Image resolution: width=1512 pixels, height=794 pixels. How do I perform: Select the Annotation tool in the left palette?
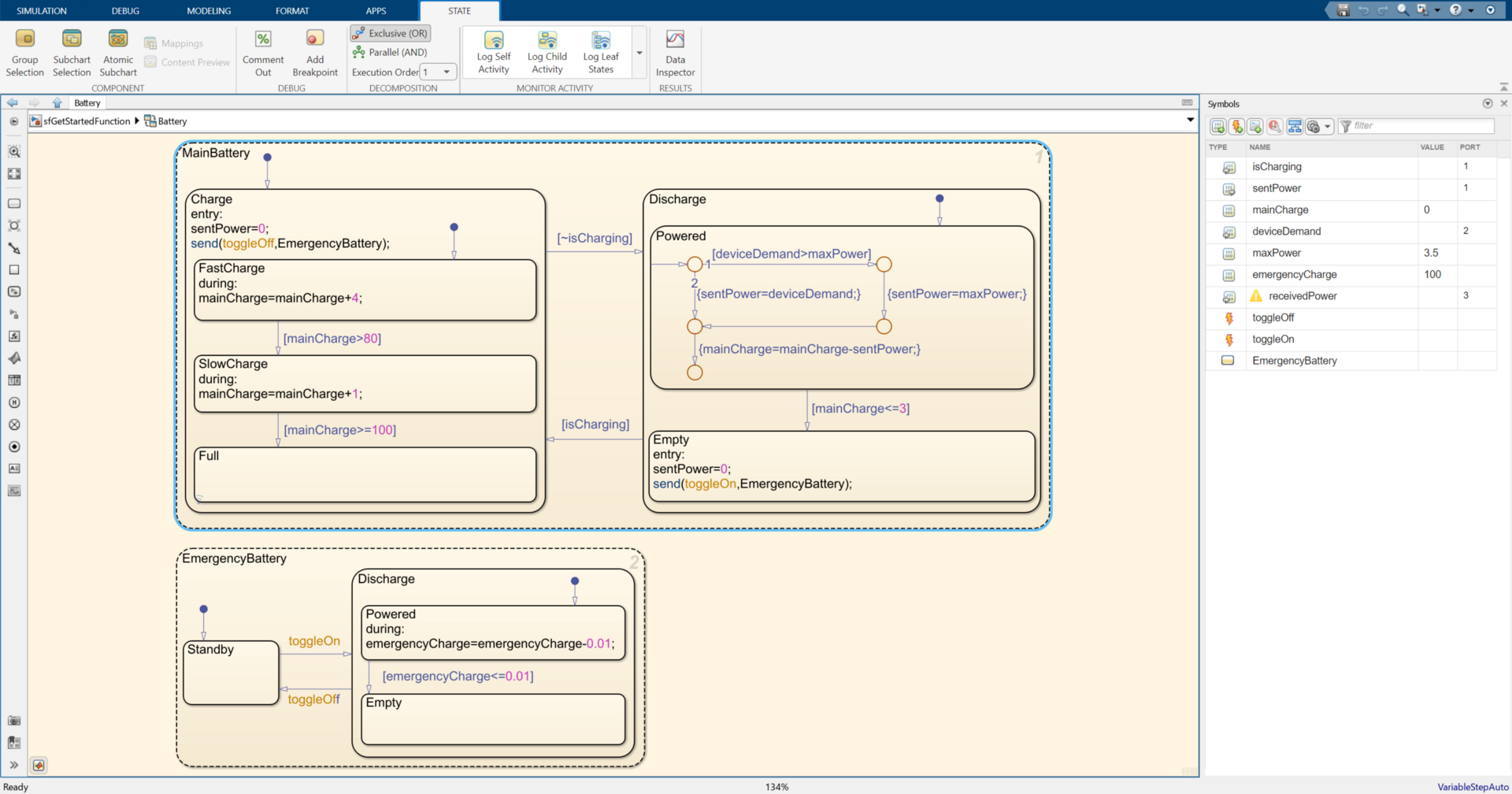coord(14,469)
